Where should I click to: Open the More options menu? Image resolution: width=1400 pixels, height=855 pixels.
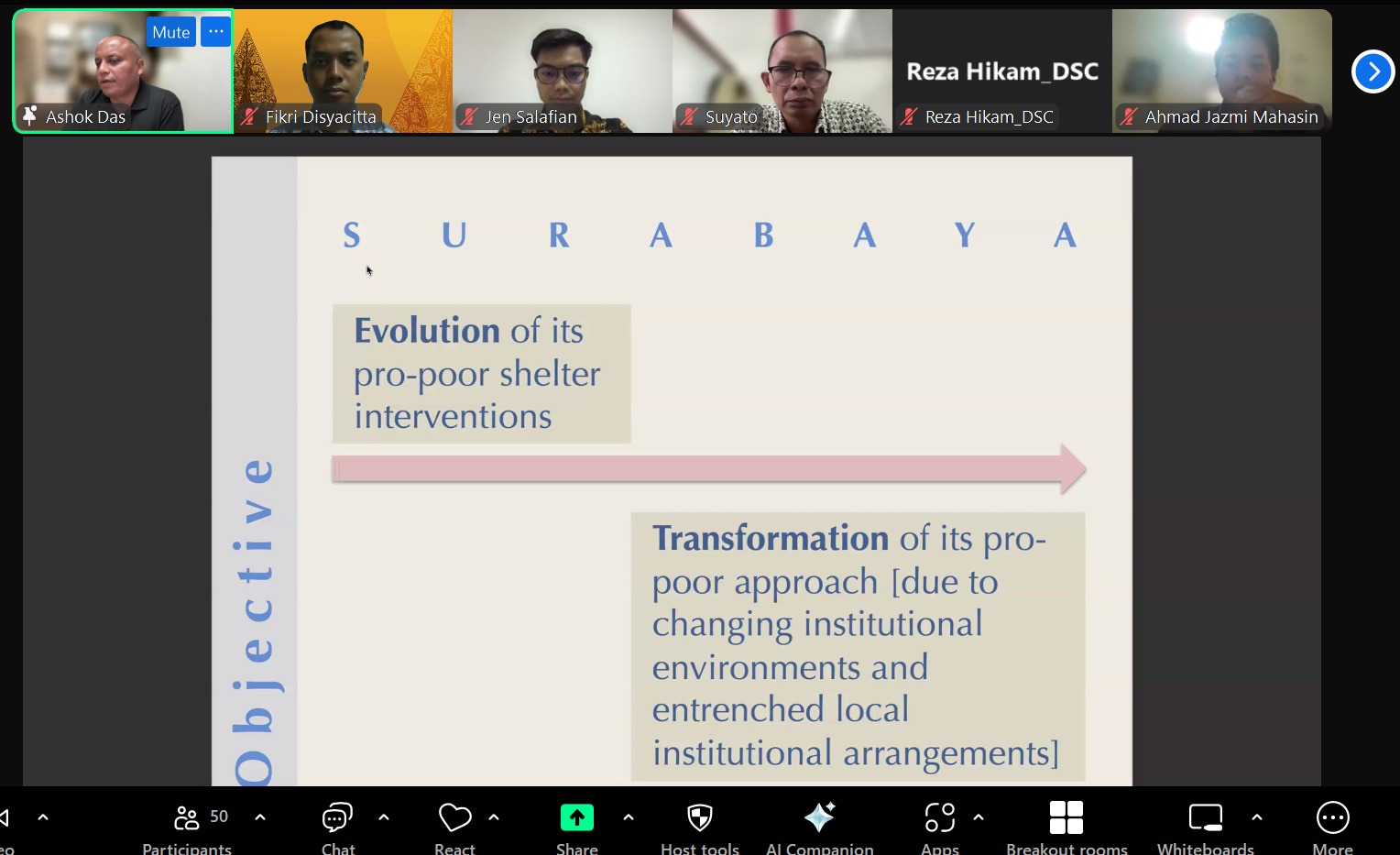1332,817
